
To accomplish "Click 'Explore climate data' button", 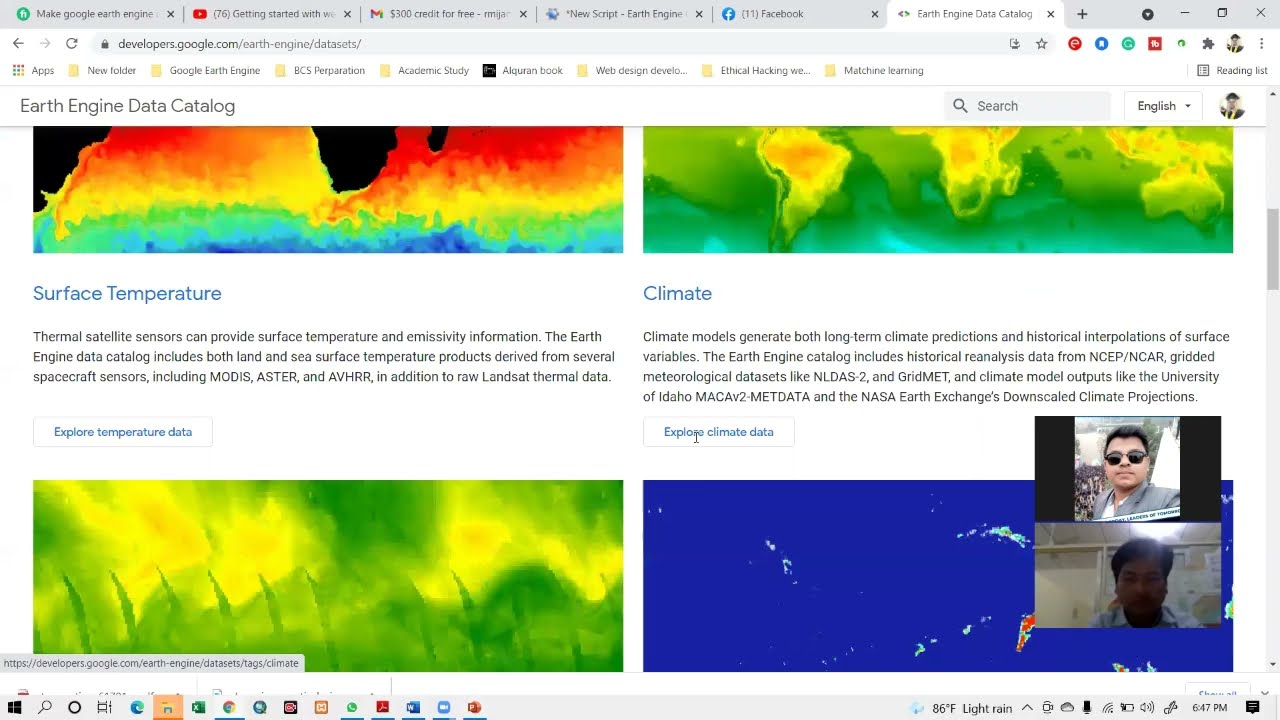I will click(718, 432).
